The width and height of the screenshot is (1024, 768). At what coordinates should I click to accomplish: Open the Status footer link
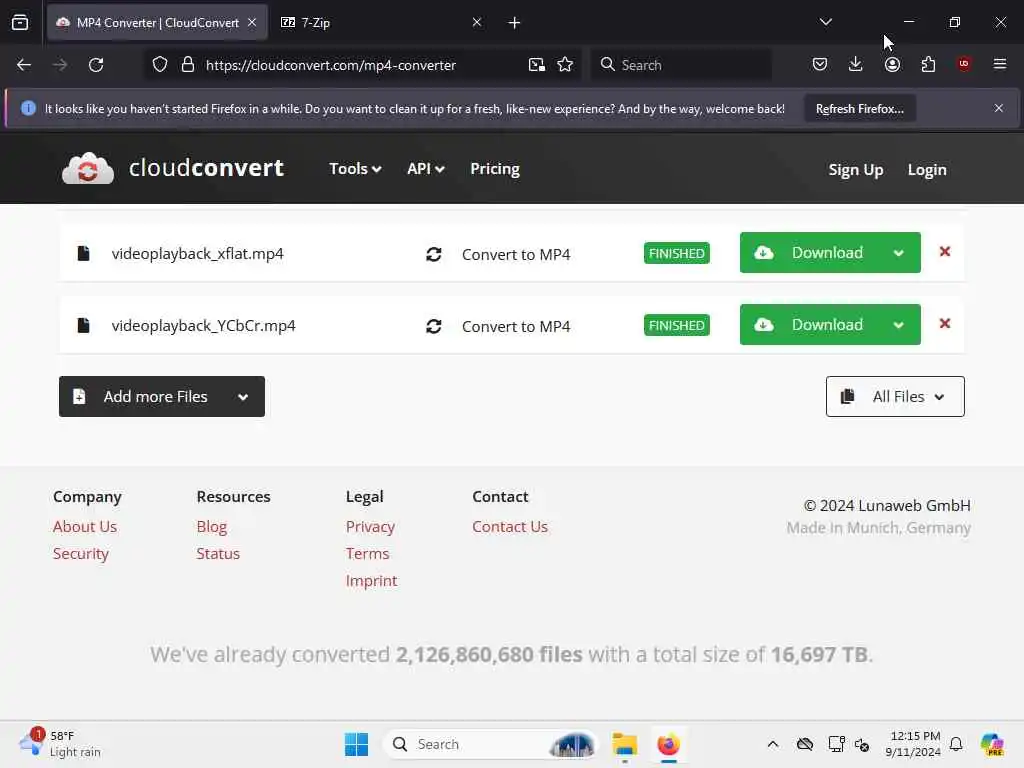[x=218, y=553]
